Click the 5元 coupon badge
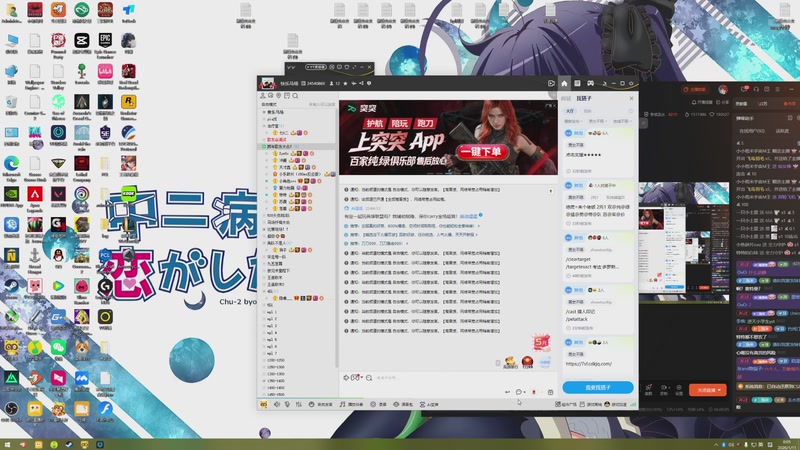The image size is (800, 450). click(541, 342)
